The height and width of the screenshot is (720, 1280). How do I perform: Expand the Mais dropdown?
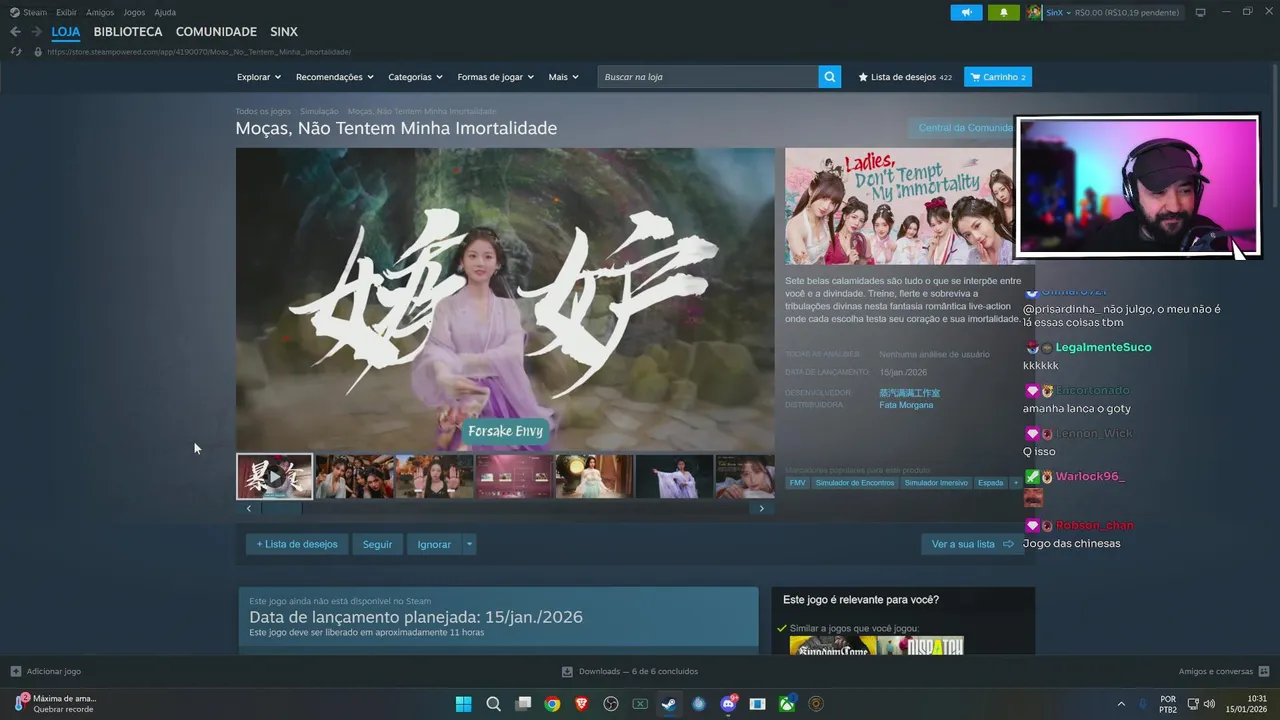[564, 77]
